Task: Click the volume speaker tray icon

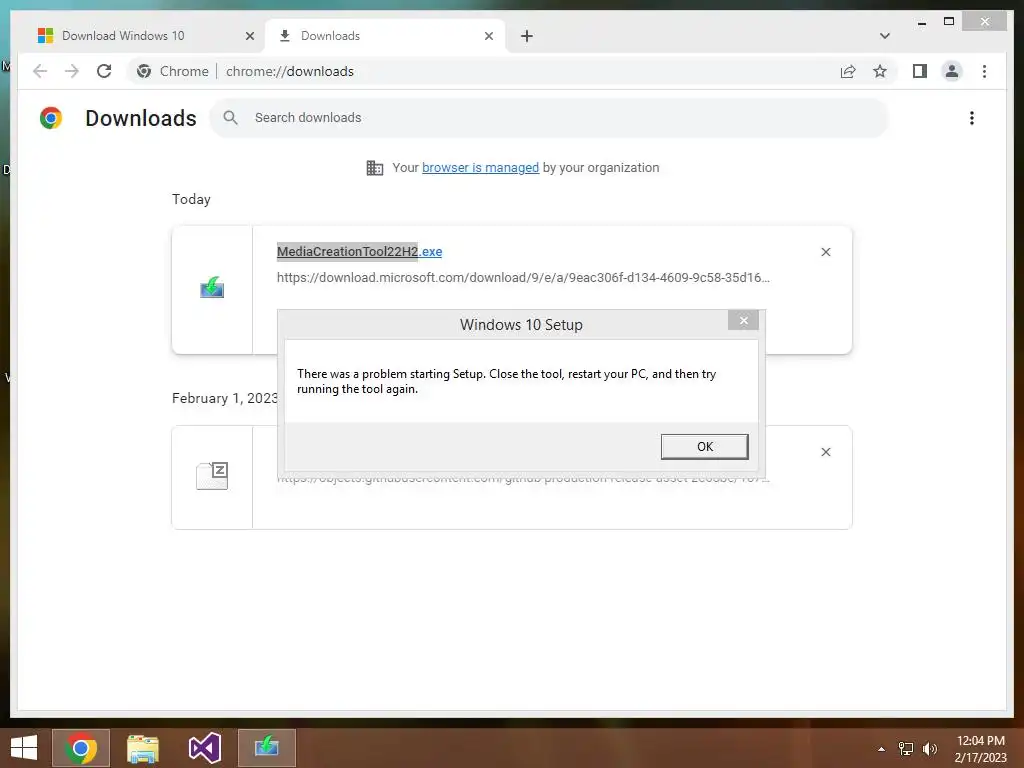Action: coord(930,749)
